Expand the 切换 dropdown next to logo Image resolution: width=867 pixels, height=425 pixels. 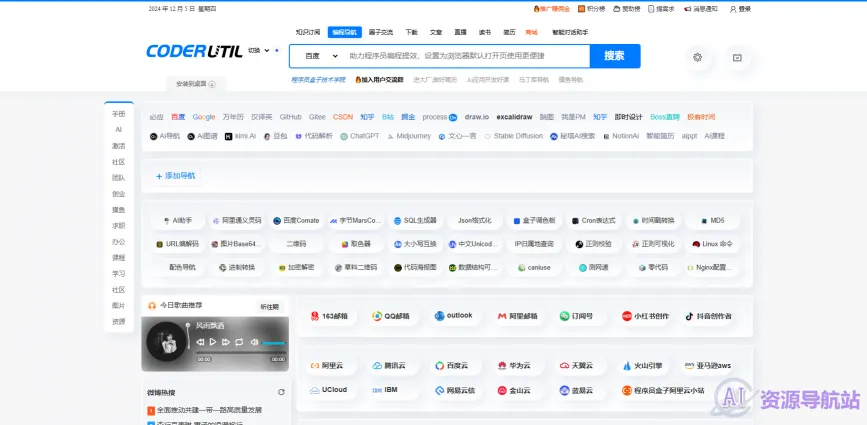259,50
